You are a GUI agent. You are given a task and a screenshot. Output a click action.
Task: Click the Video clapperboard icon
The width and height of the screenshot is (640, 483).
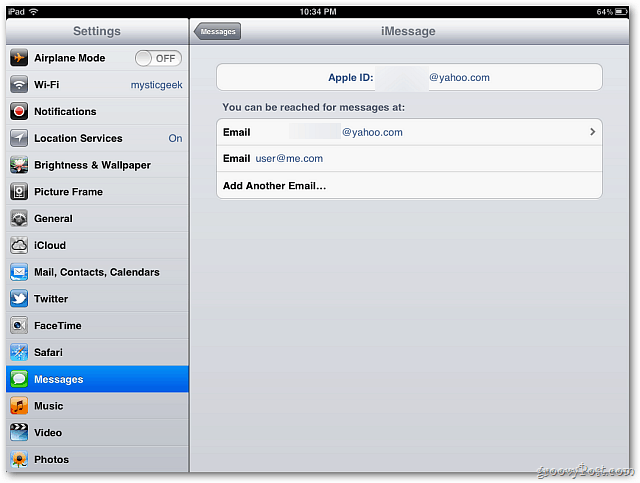[x=19, y=432]
